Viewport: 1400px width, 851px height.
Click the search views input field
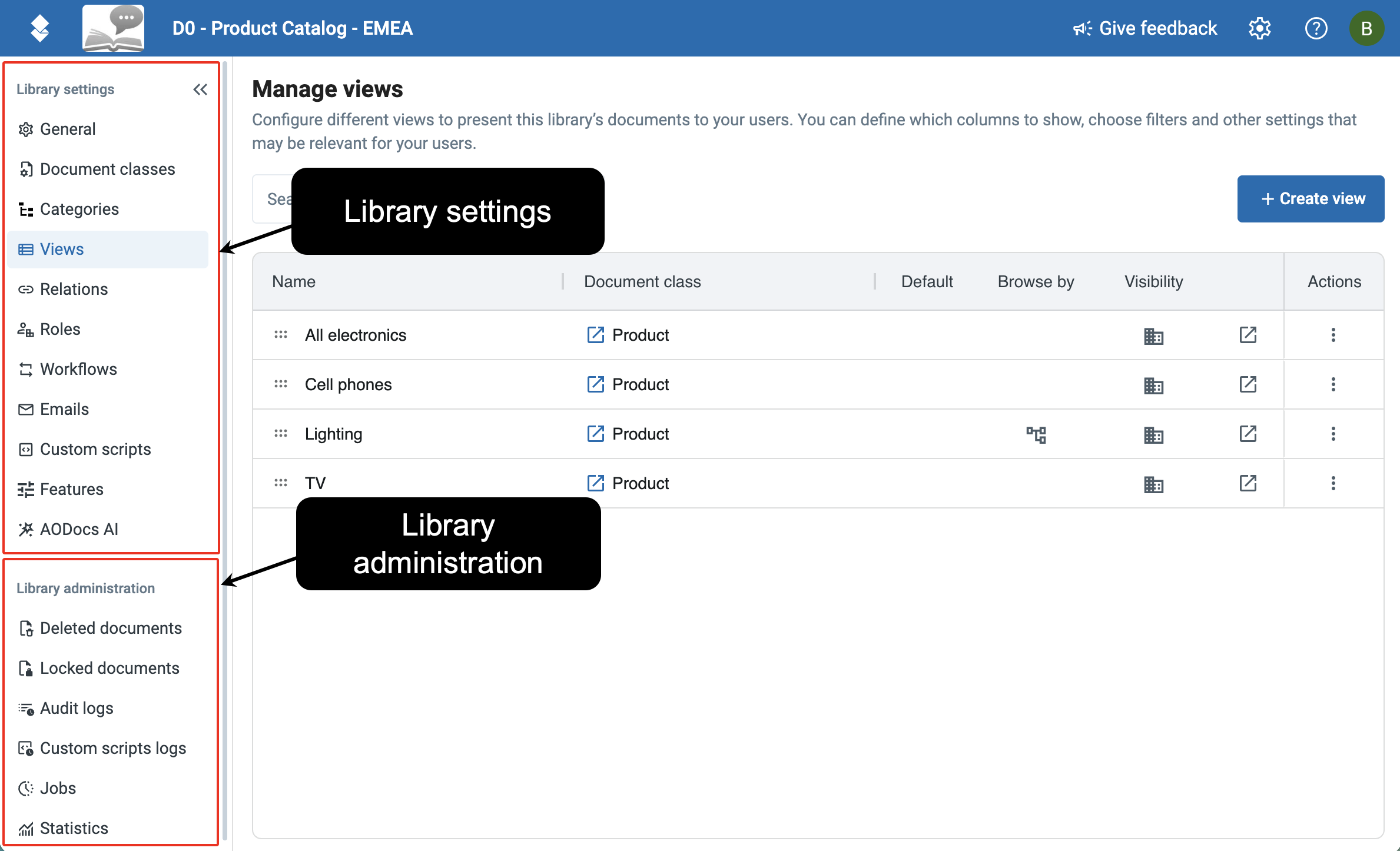coord(273,199)
